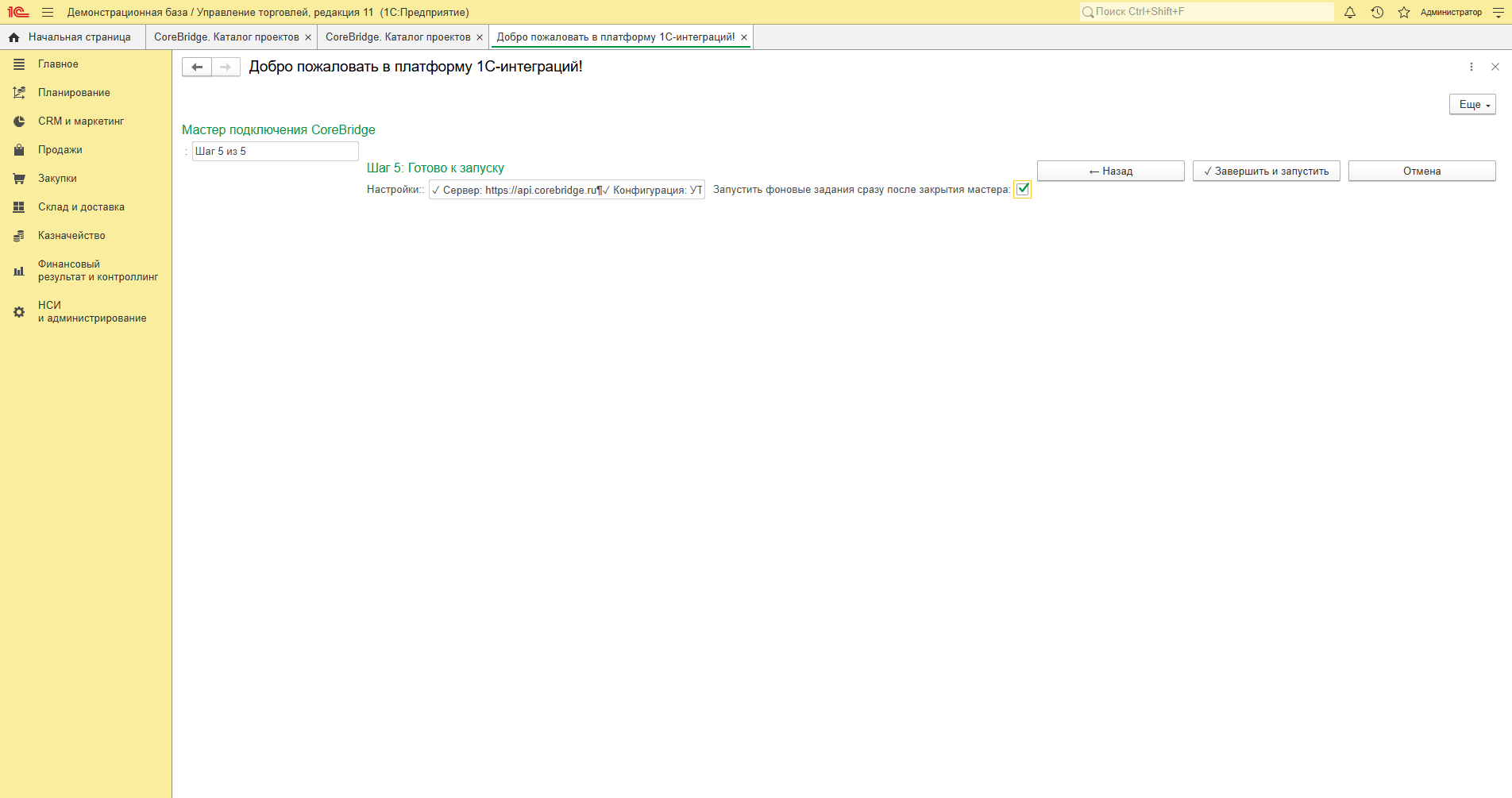Close the Добро пожаловать tab
This screenshot has width=1512, height=798.
[x=744, y=37]
